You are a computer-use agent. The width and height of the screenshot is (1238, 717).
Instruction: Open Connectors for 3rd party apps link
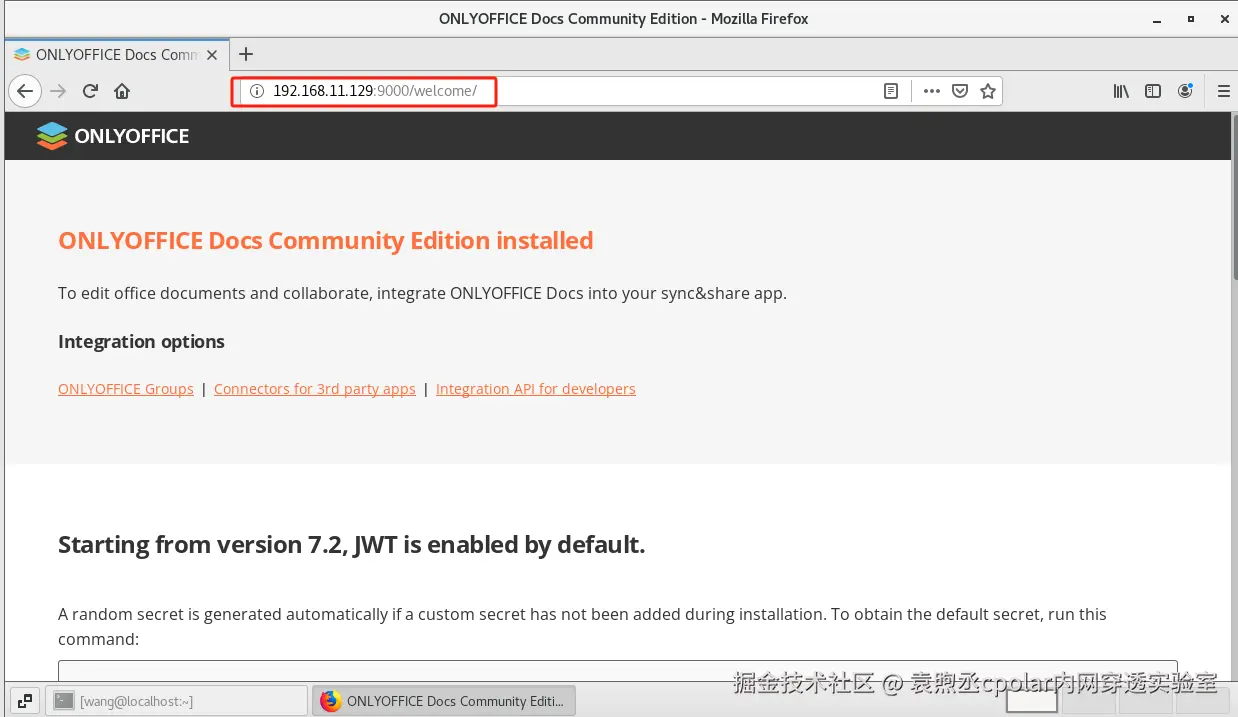(315, 389)
